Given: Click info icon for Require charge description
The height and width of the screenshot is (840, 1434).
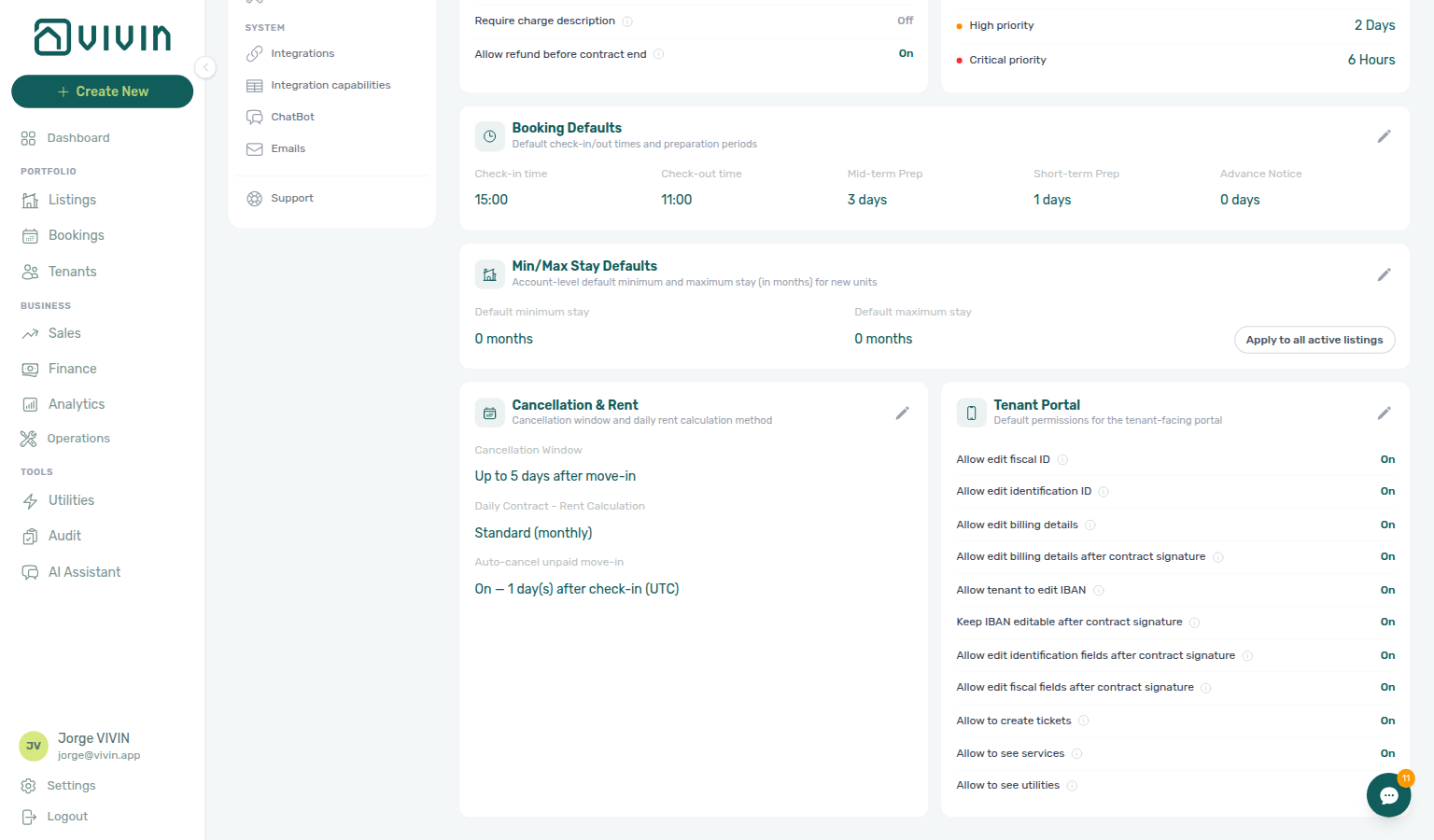Looking at the screenshot, I should tap(627, 21).
